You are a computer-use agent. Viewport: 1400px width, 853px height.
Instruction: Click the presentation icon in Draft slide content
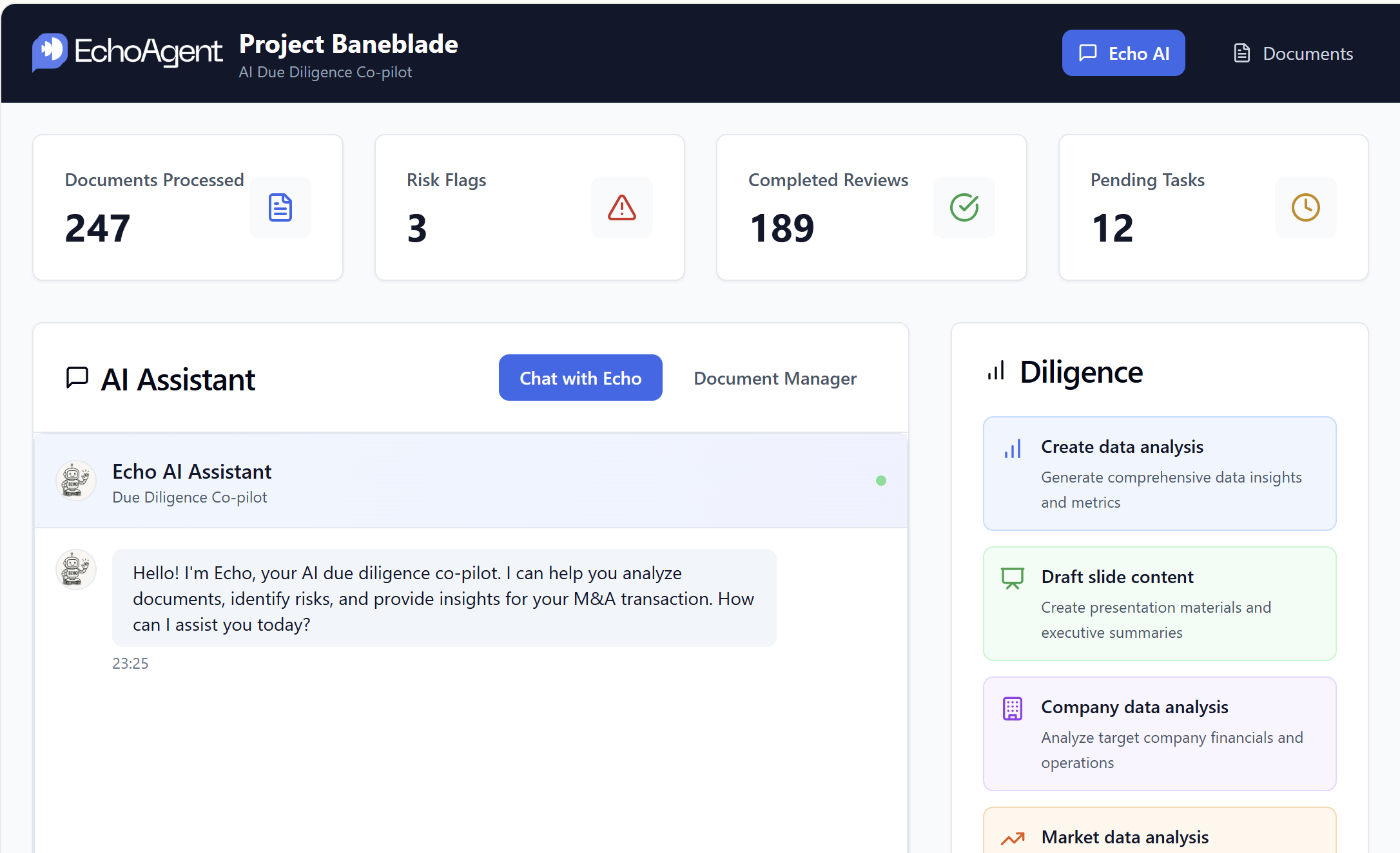1013,578
